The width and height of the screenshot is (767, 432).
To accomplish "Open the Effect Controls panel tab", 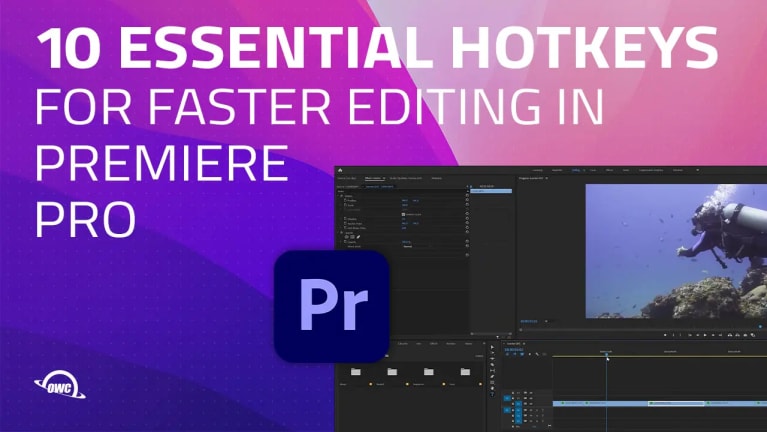I will coord(373,178).
